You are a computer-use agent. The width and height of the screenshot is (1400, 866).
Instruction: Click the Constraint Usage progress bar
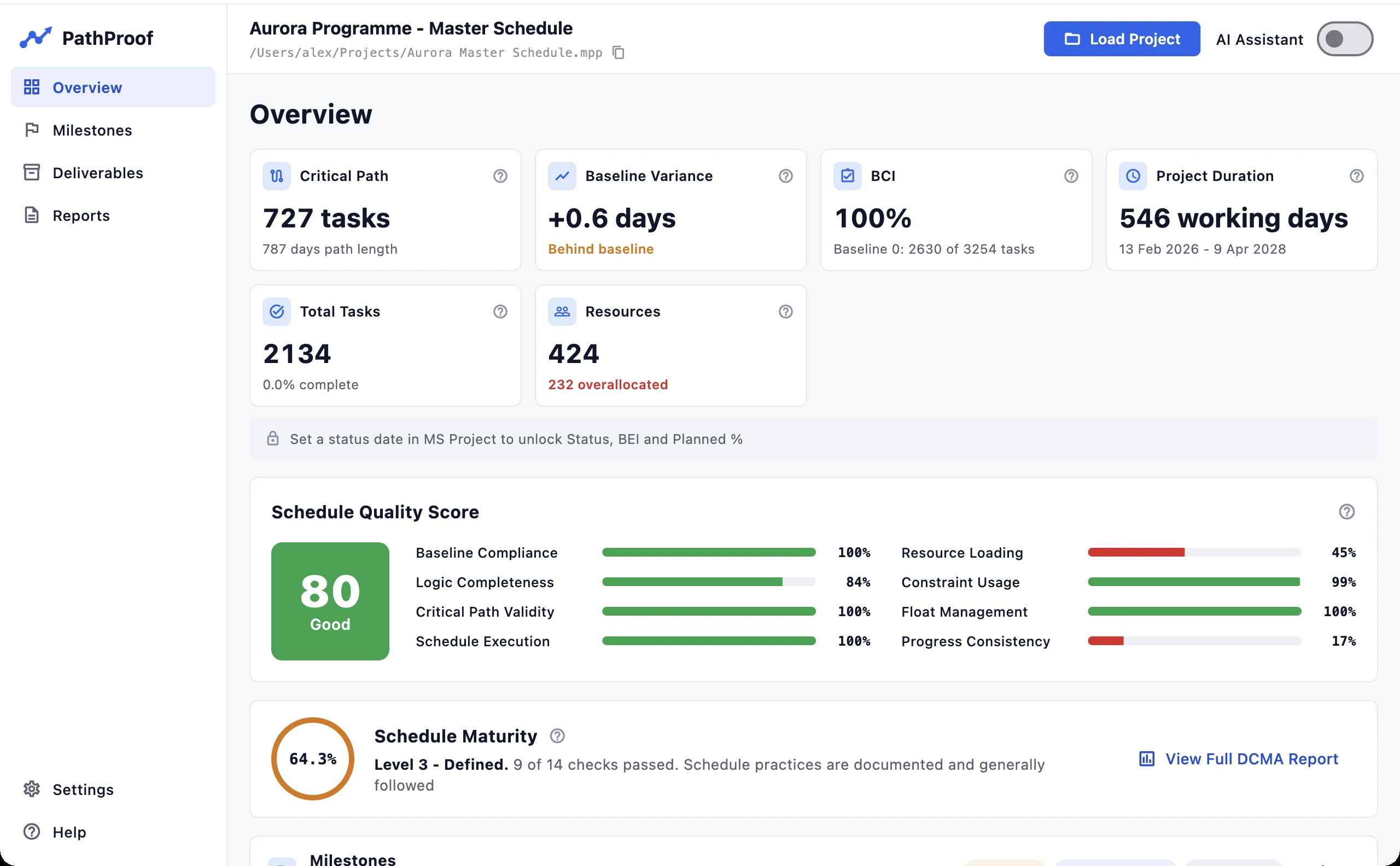pos(1194,582)
